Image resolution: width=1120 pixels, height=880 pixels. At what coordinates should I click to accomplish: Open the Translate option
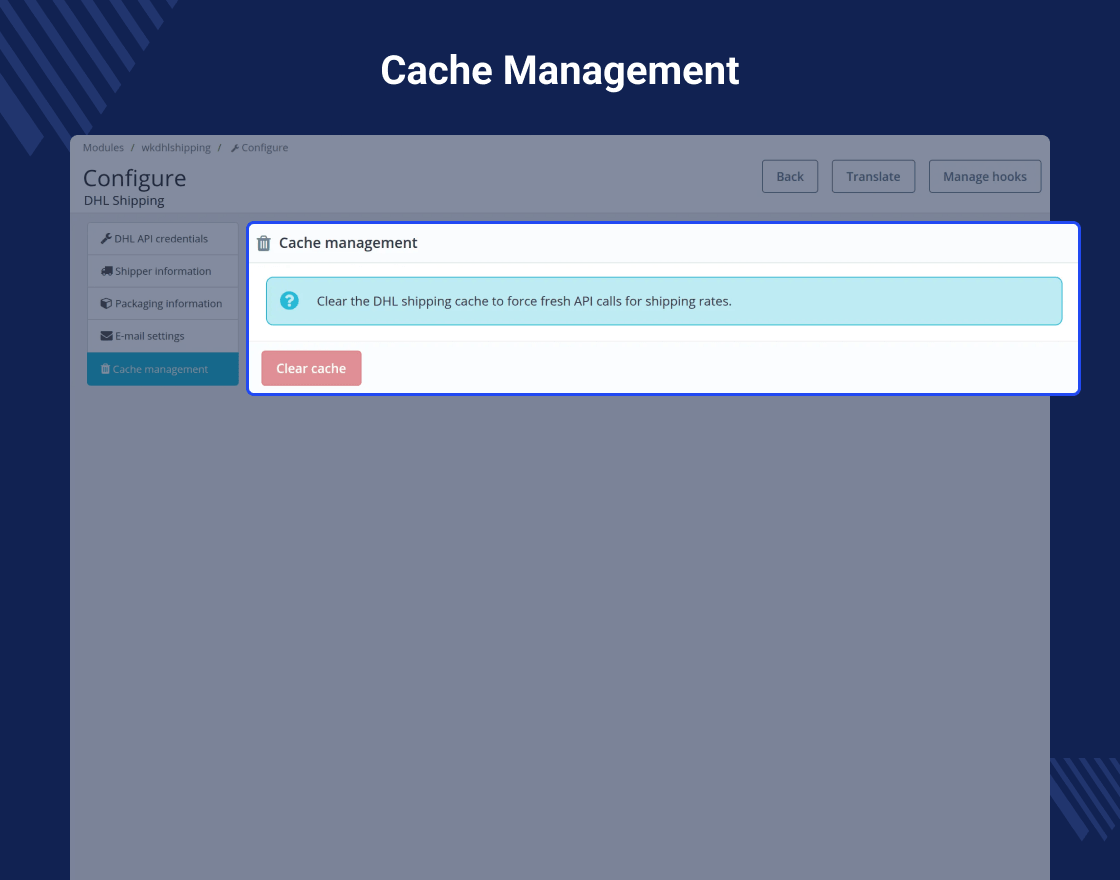click(874, 176)
